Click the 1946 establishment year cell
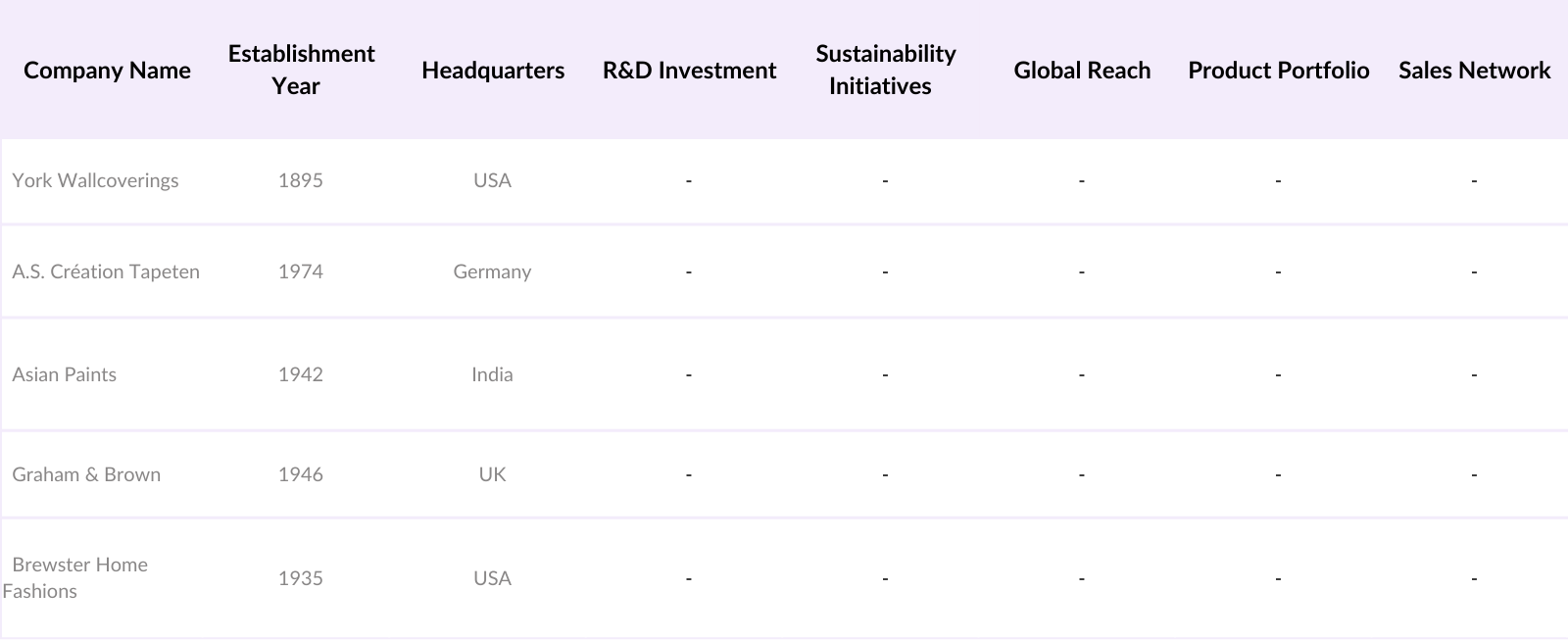This screenshot has width=1568, height=640. pyautogui.click(x=300, y=474)
